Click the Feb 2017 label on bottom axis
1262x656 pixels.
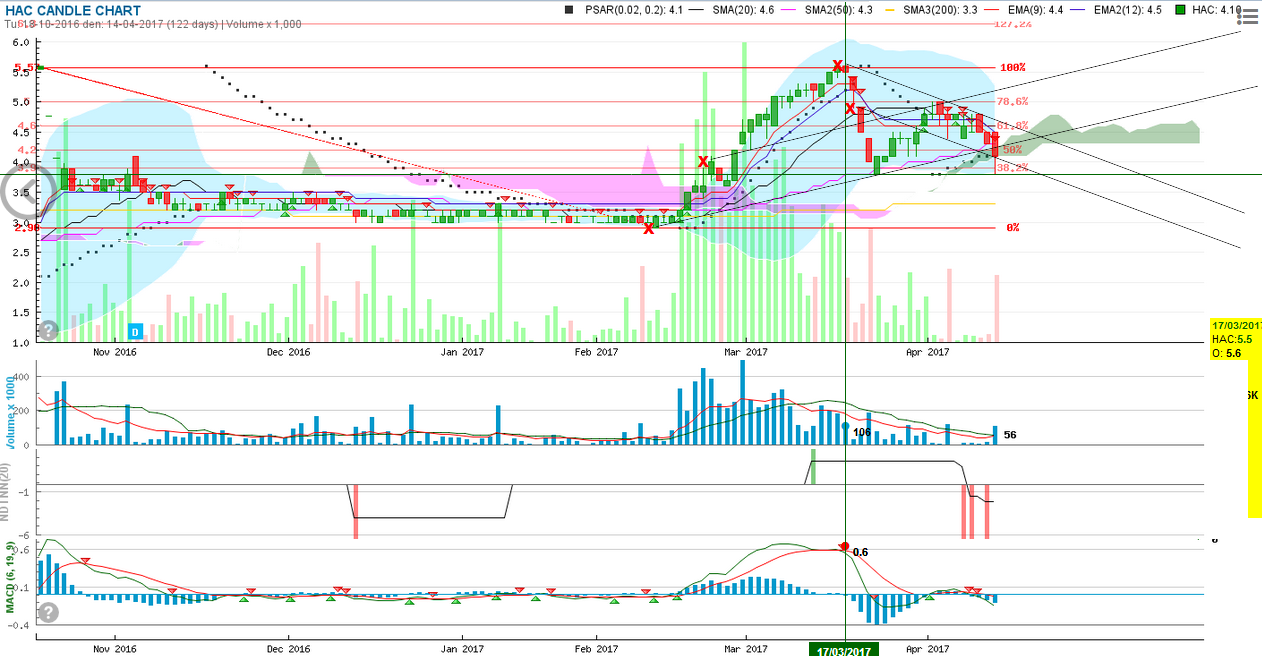(594, 648)
